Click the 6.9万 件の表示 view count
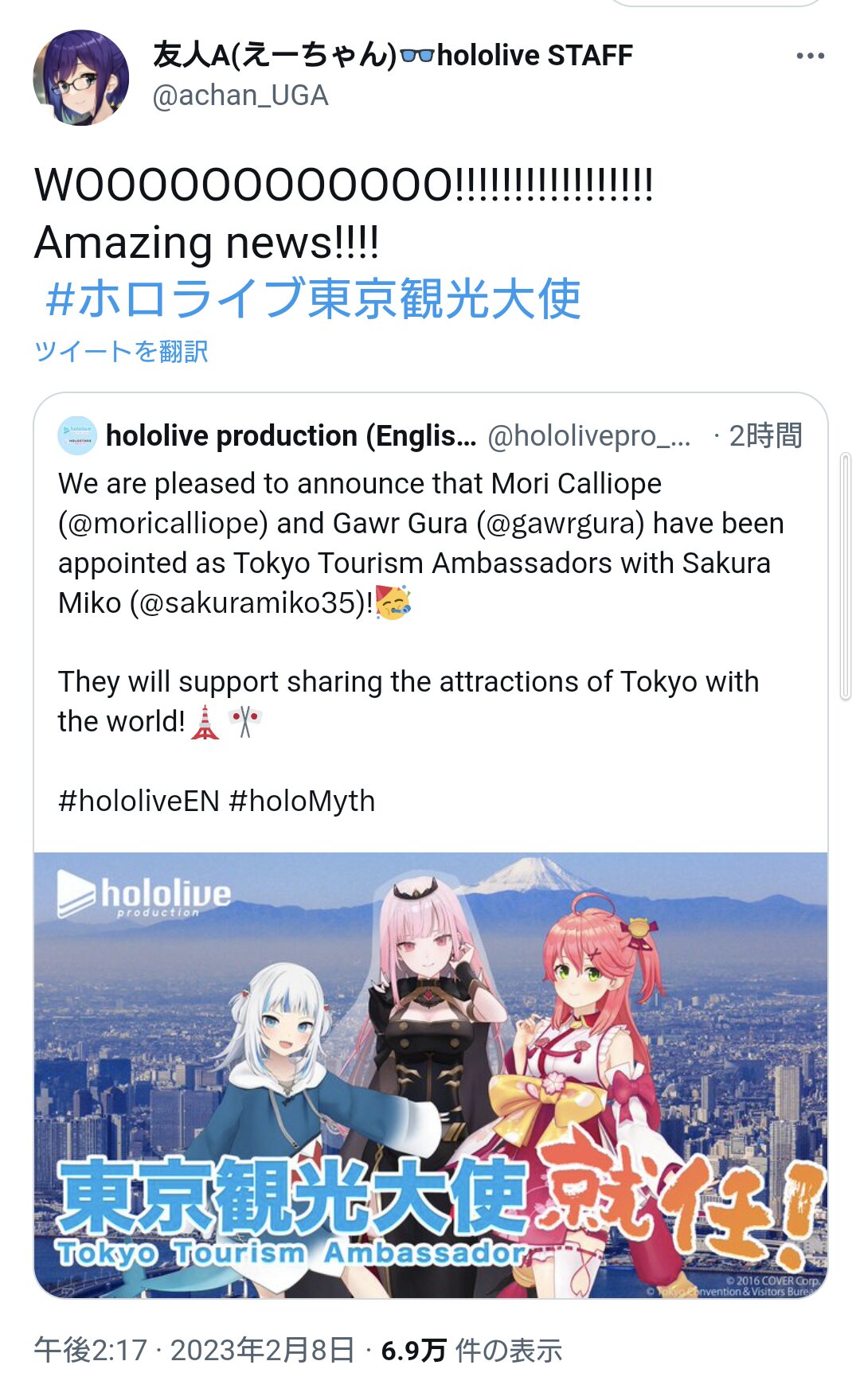The width and height of the screenshot is (860, 1400). point(471,1350)
